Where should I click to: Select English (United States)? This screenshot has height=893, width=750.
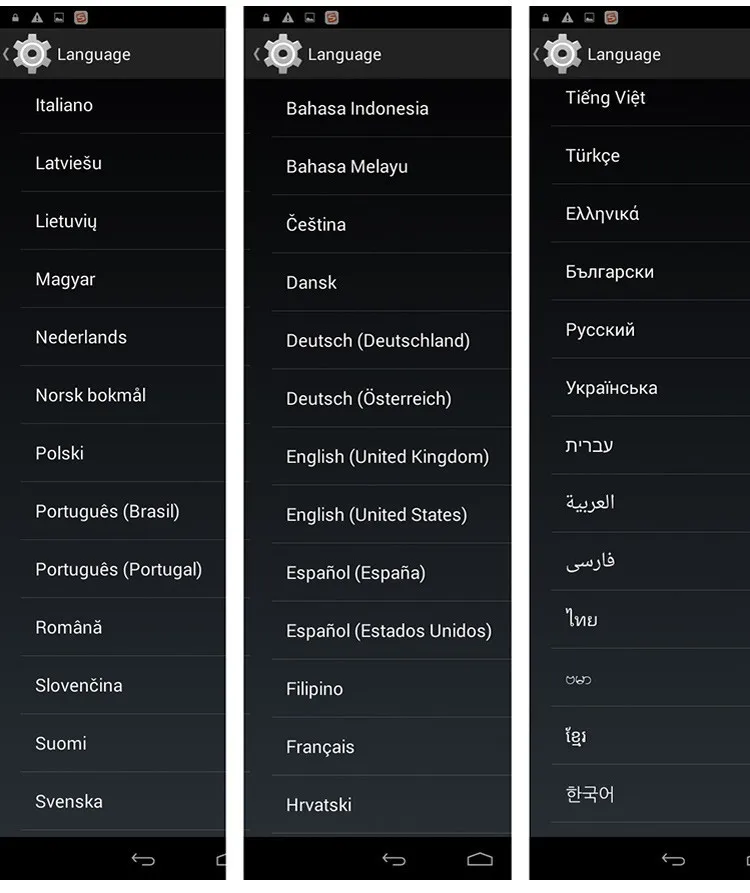tap(376, 515)
